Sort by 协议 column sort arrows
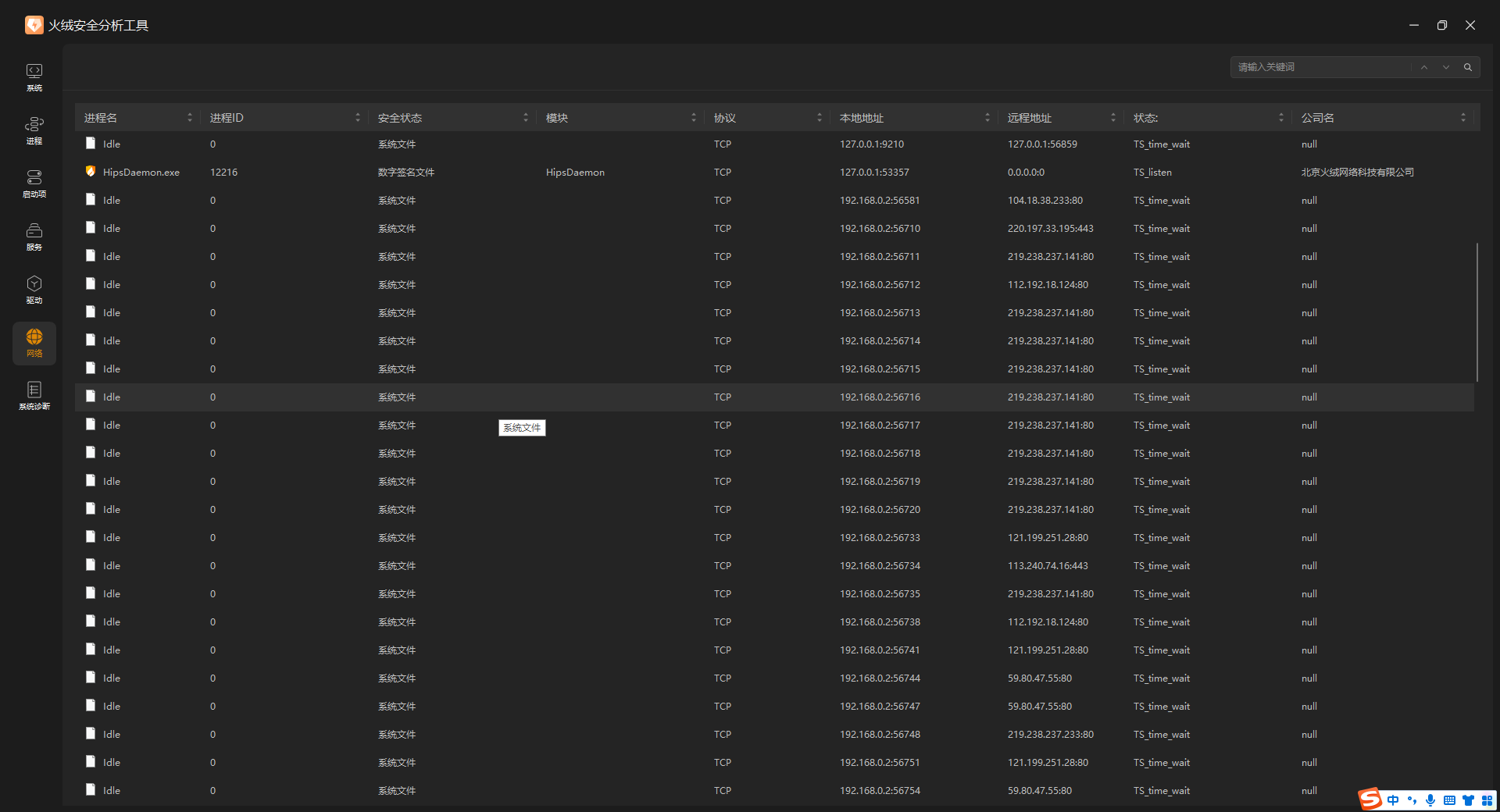The height and width of the screenshot is (812, 1500). click(x=820, y=117)
